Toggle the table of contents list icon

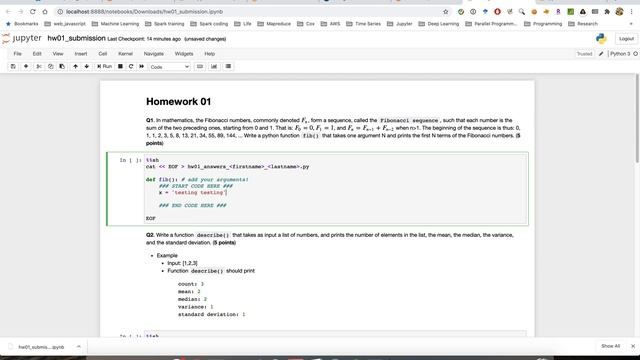228,67
